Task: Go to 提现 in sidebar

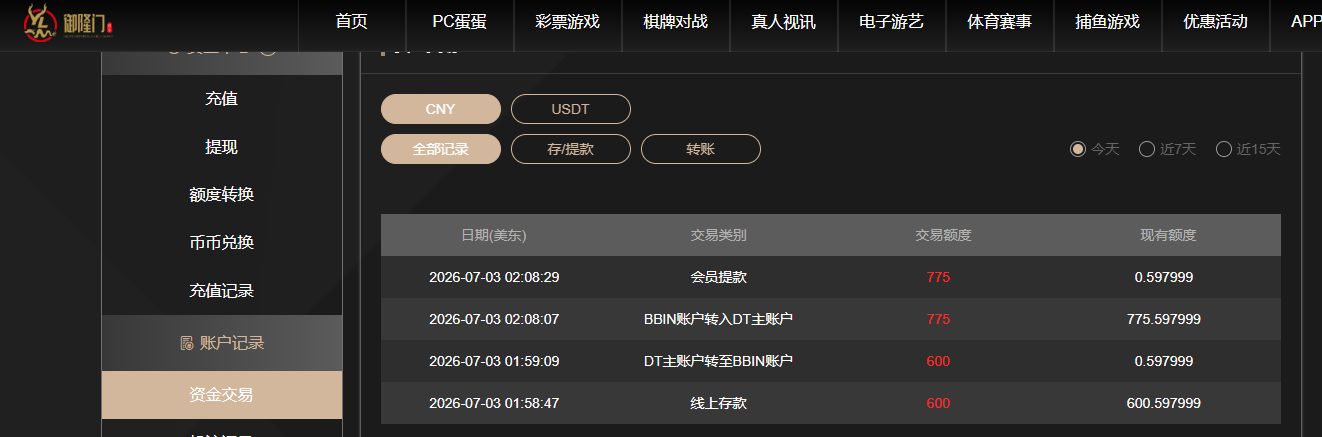Action: click(222, 147)
